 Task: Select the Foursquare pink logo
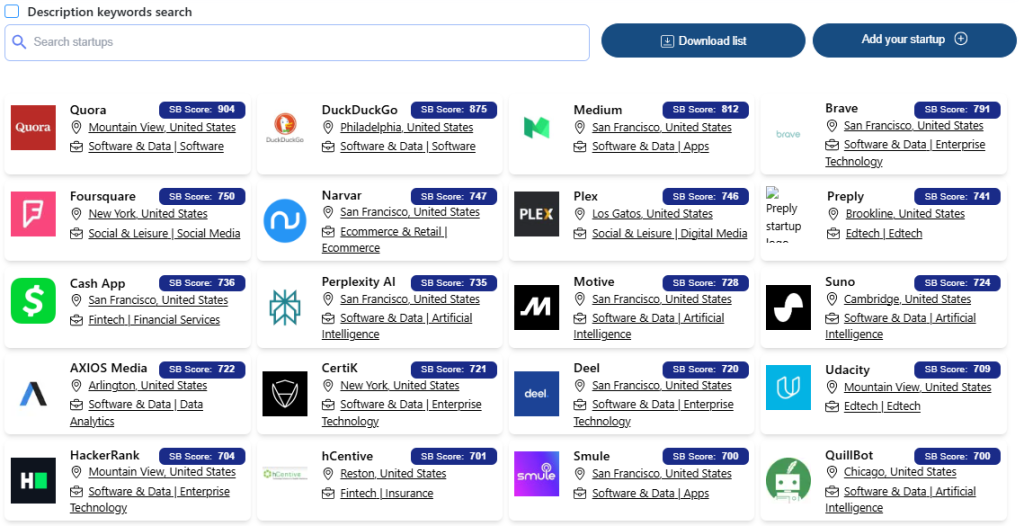click(33, 214)
